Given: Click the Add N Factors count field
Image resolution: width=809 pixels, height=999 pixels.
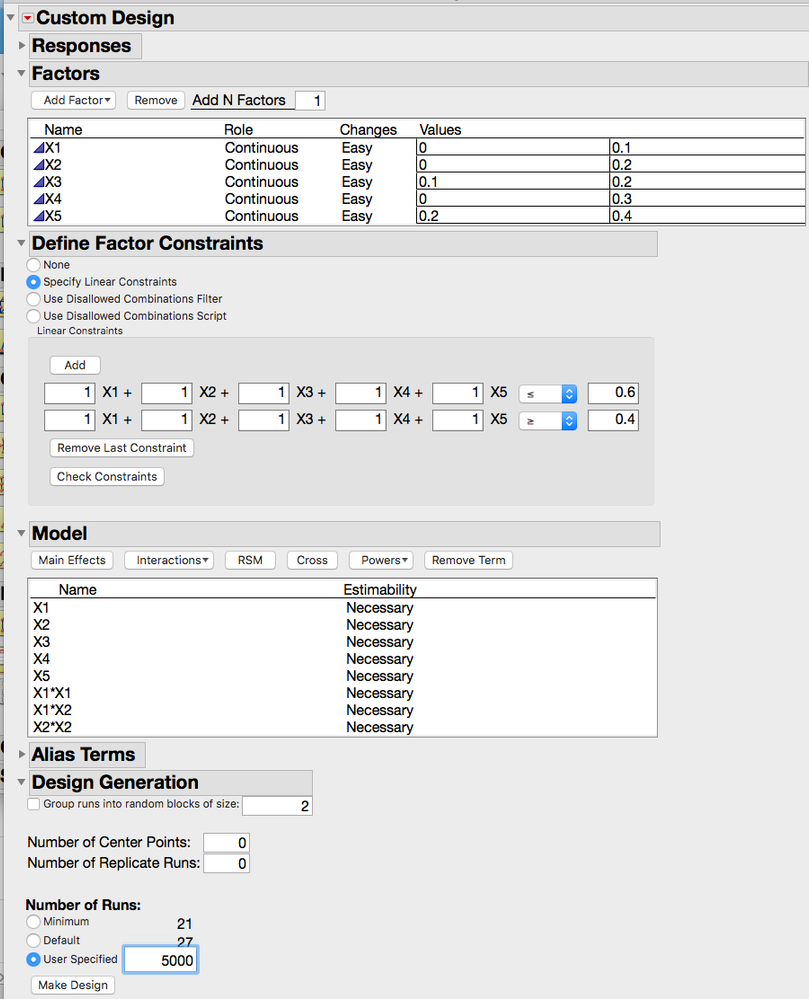Looking at the screenshot, I should point(310,101).
